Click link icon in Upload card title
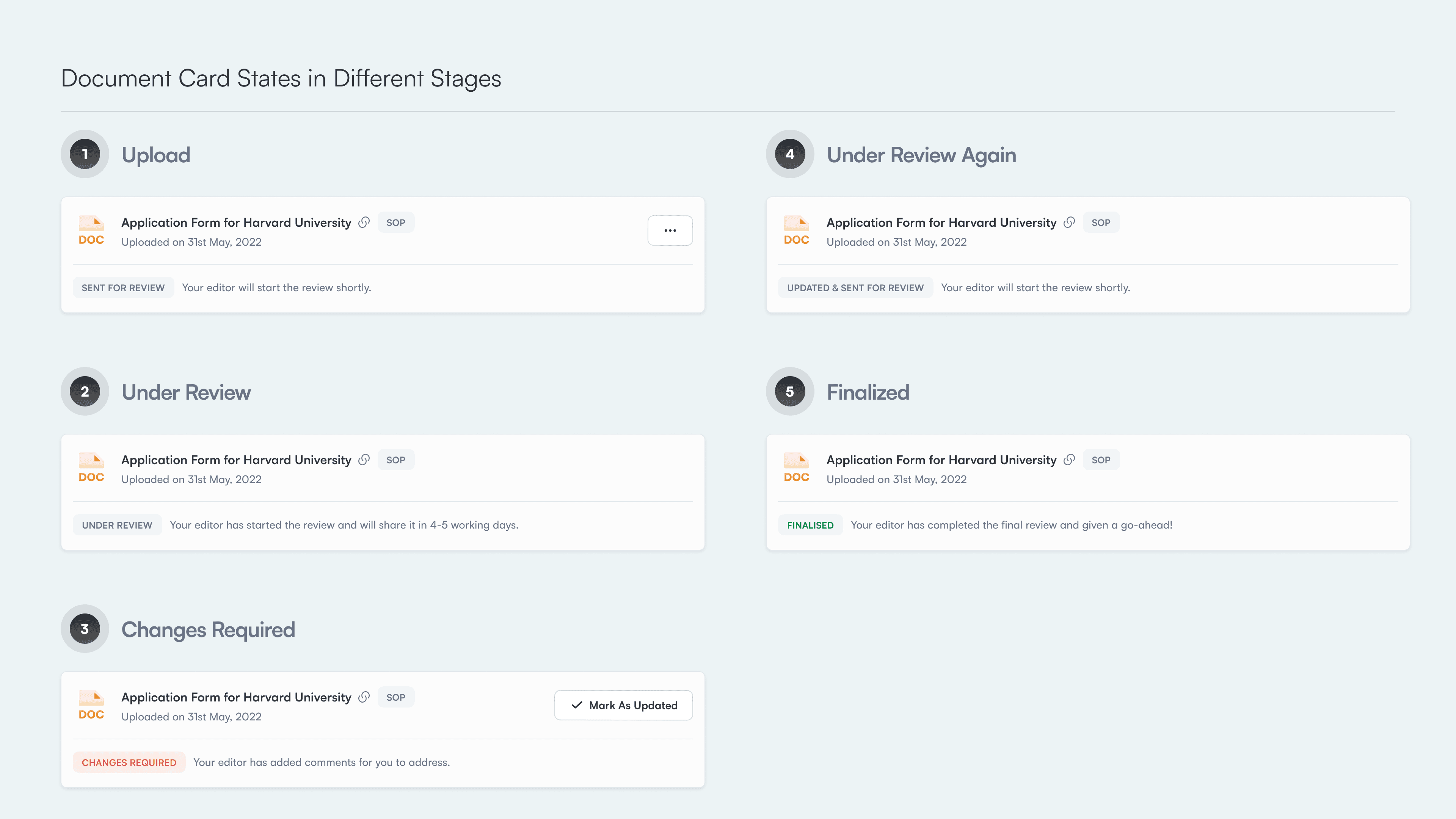 364,222
